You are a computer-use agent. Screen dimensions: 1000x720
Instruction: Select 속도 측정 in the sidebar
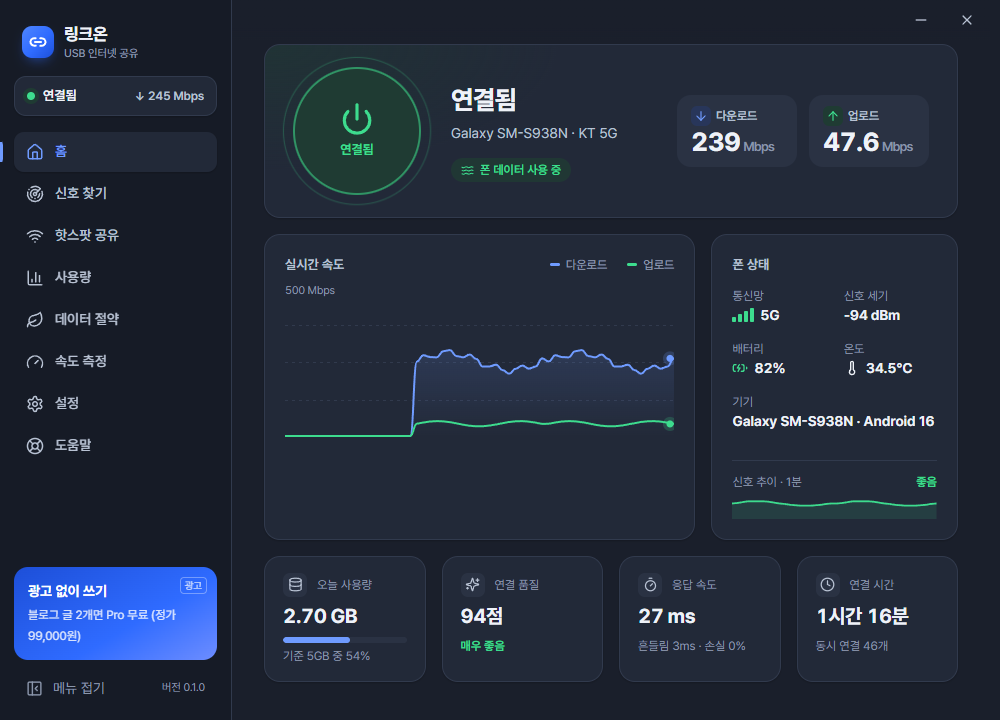pos(115,362)
